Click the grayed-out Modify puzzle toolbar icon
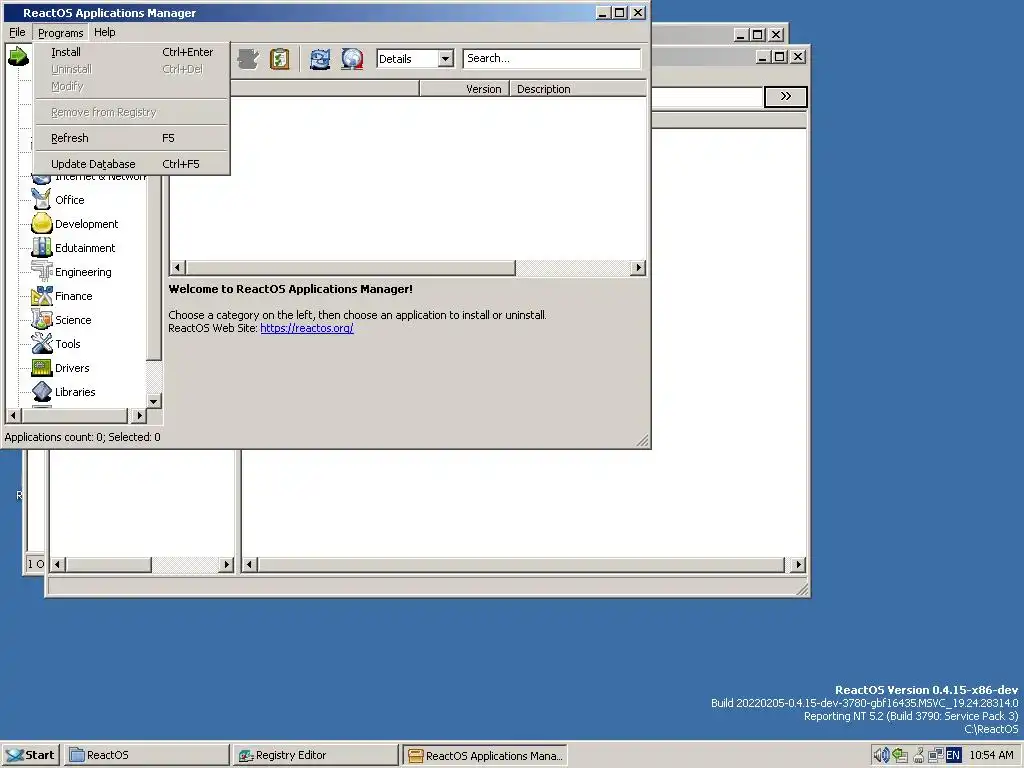Image resolution: width=1024 pixels, height=768 pixels. coord(248,59)
